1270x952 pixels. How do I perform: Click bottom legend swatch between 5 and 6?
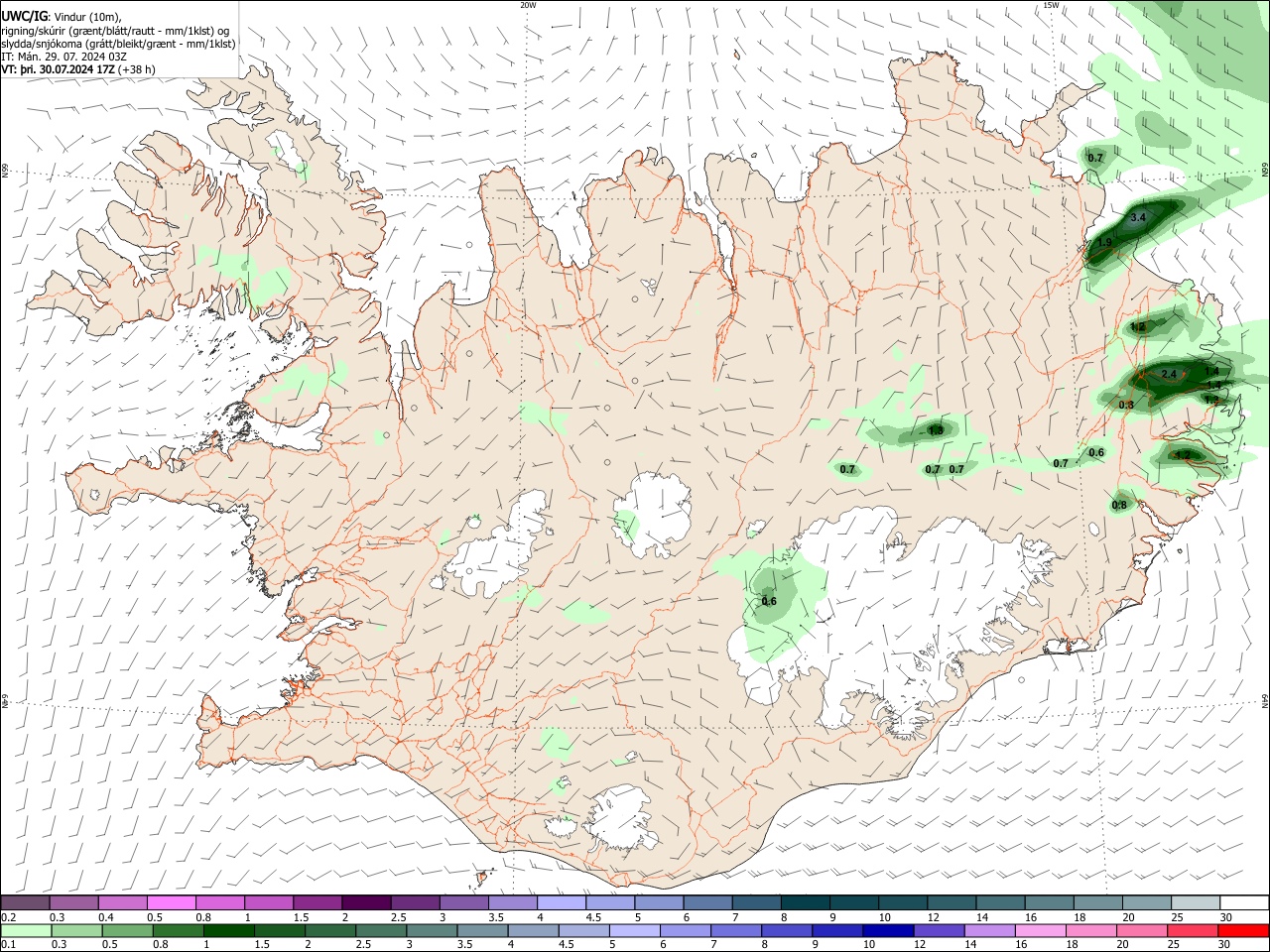(x=633, y=931)
